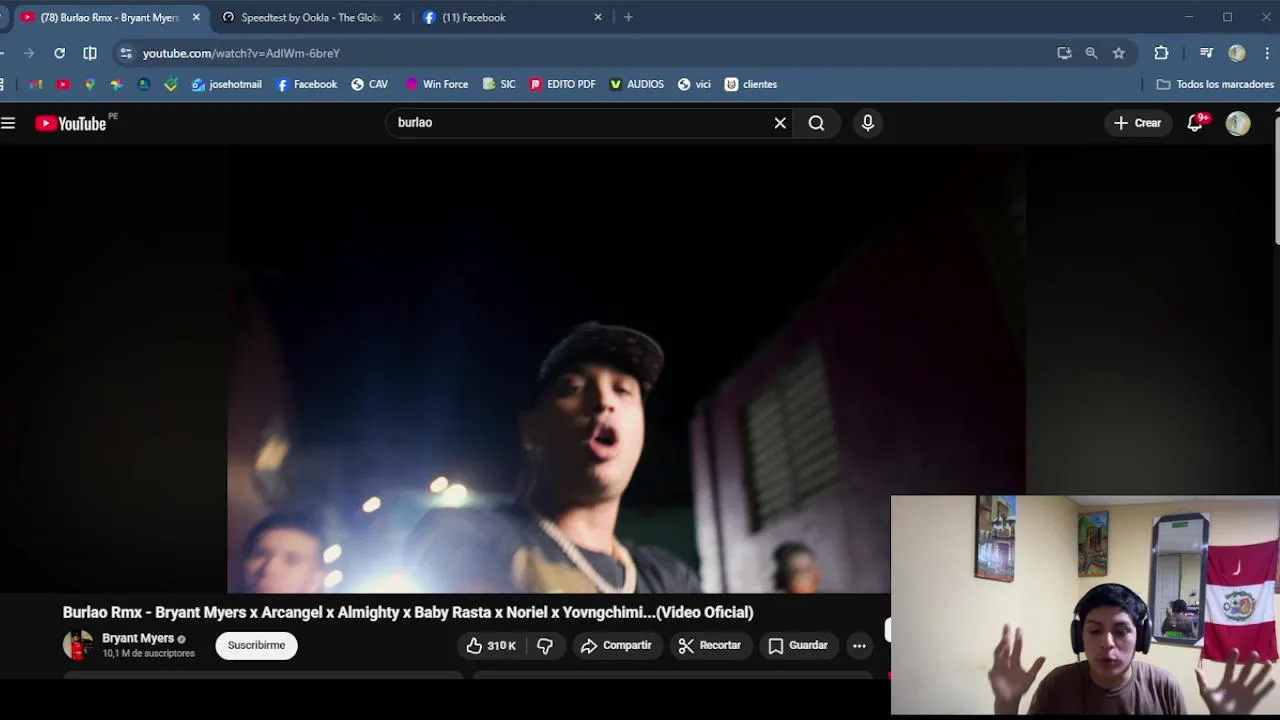Open the EDITO PDF bookmark
1280x720 pixels.
point(563,84)
